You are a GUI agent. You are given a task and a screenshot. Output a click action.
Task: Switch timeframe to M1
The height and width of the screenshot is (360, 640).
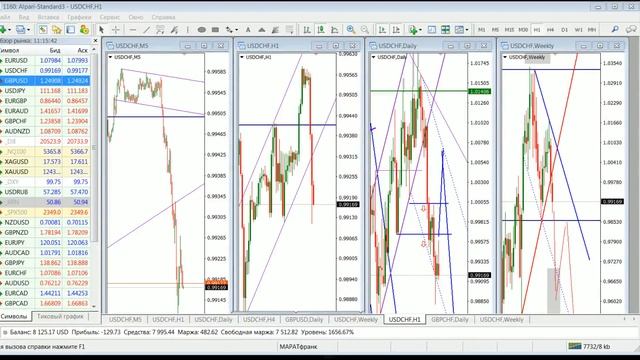point(482,30)
